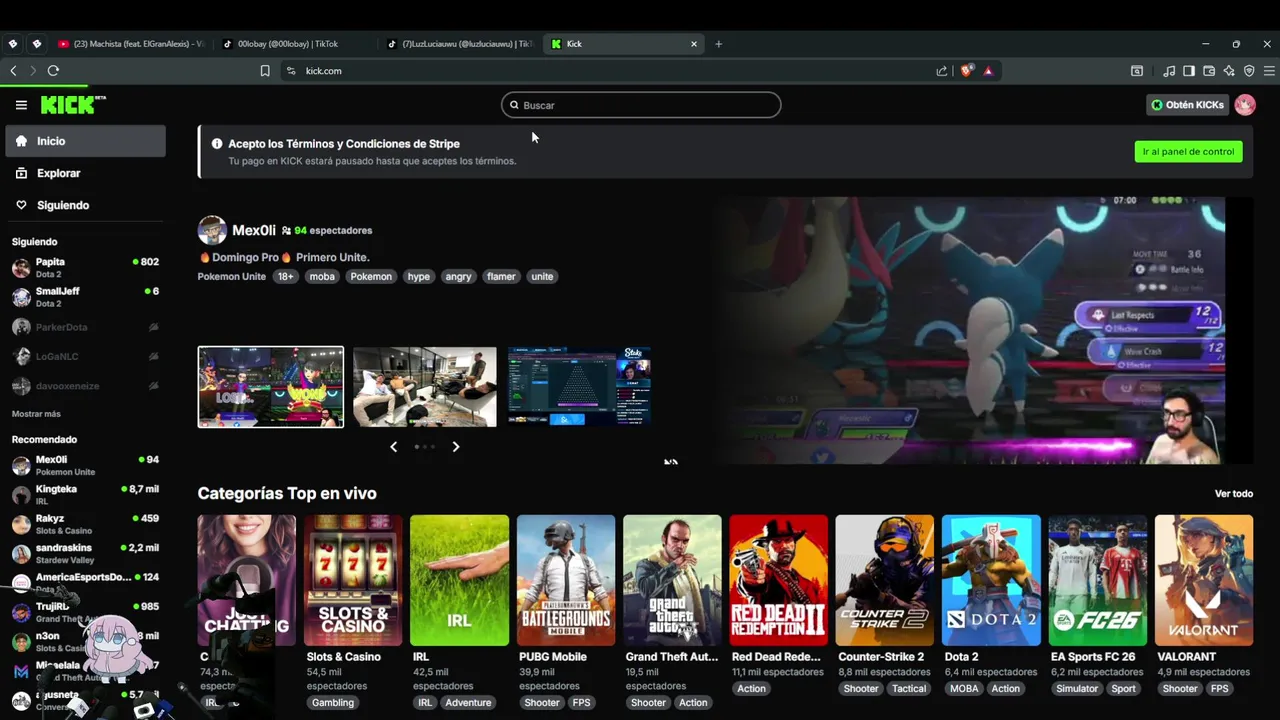Open the Leo AI sparkle icon
This screenshot has height=720, width=1280.
(x=1229, y=71)
